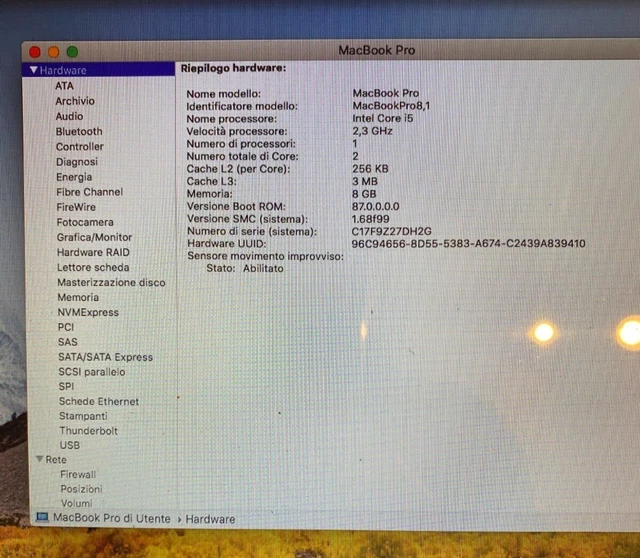
Task: Open SCSI parallelo entry
Action: point(91,372)
